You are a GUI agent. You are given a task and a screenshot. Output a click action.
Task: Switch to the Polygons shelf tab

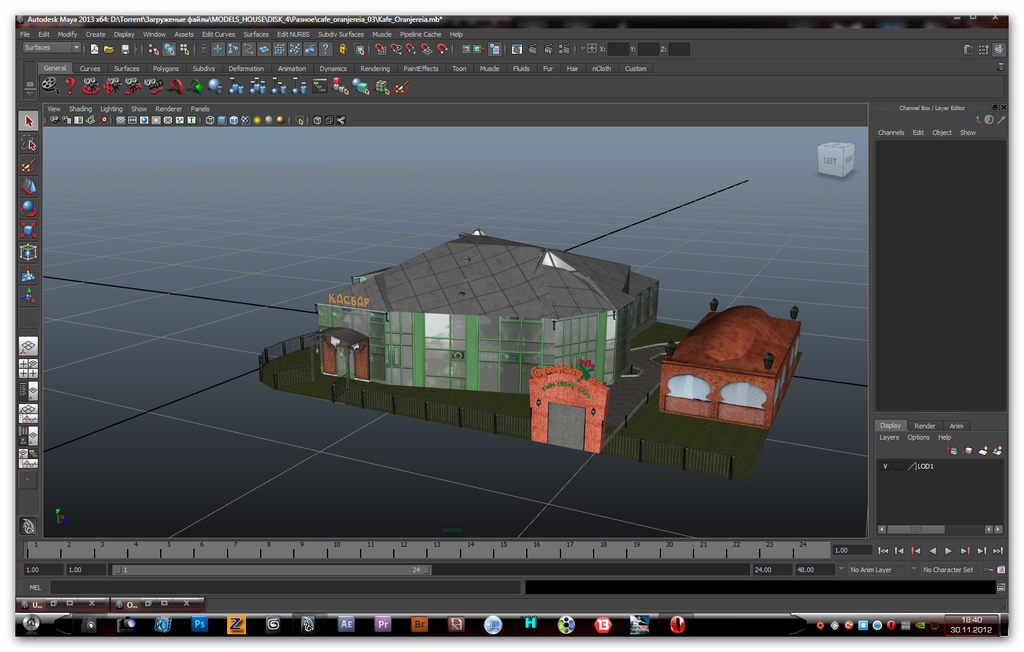click(x=165, y=69)
